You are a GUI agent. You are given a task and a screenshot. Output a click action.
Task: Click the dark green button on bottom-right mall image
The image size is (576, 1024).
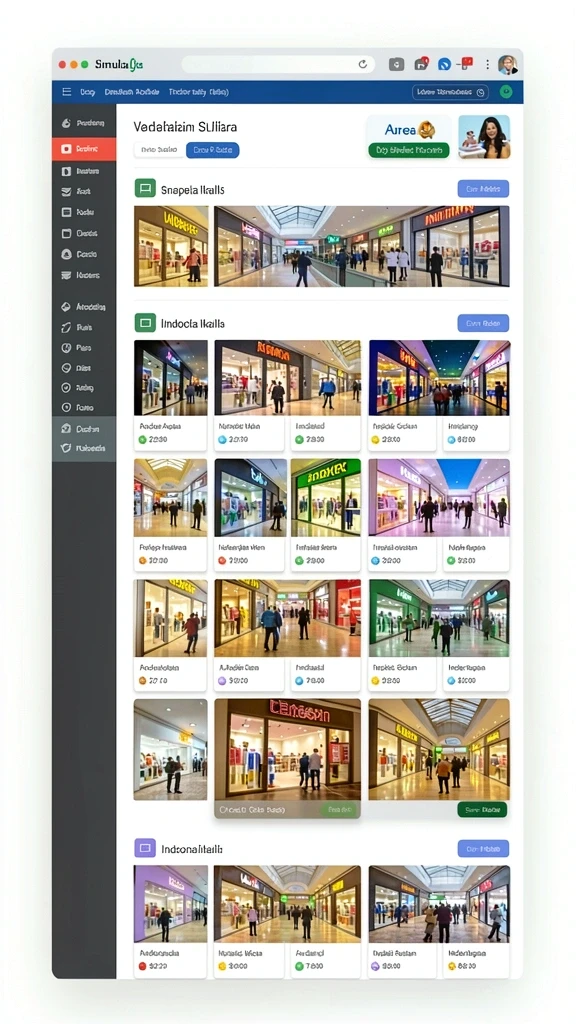[482, 810]
